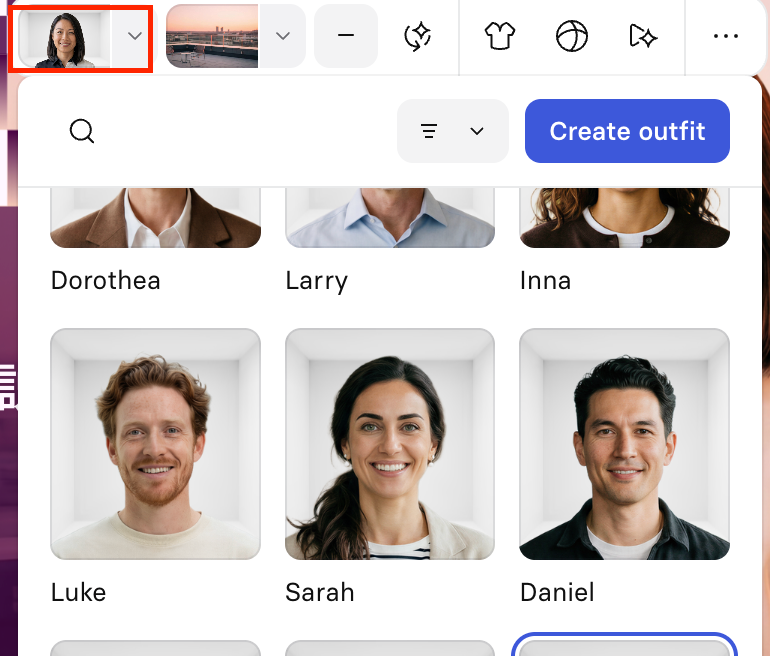Click the minus button in the toolbar
This screenshot has height=656, width=770.
click(346, 36)
